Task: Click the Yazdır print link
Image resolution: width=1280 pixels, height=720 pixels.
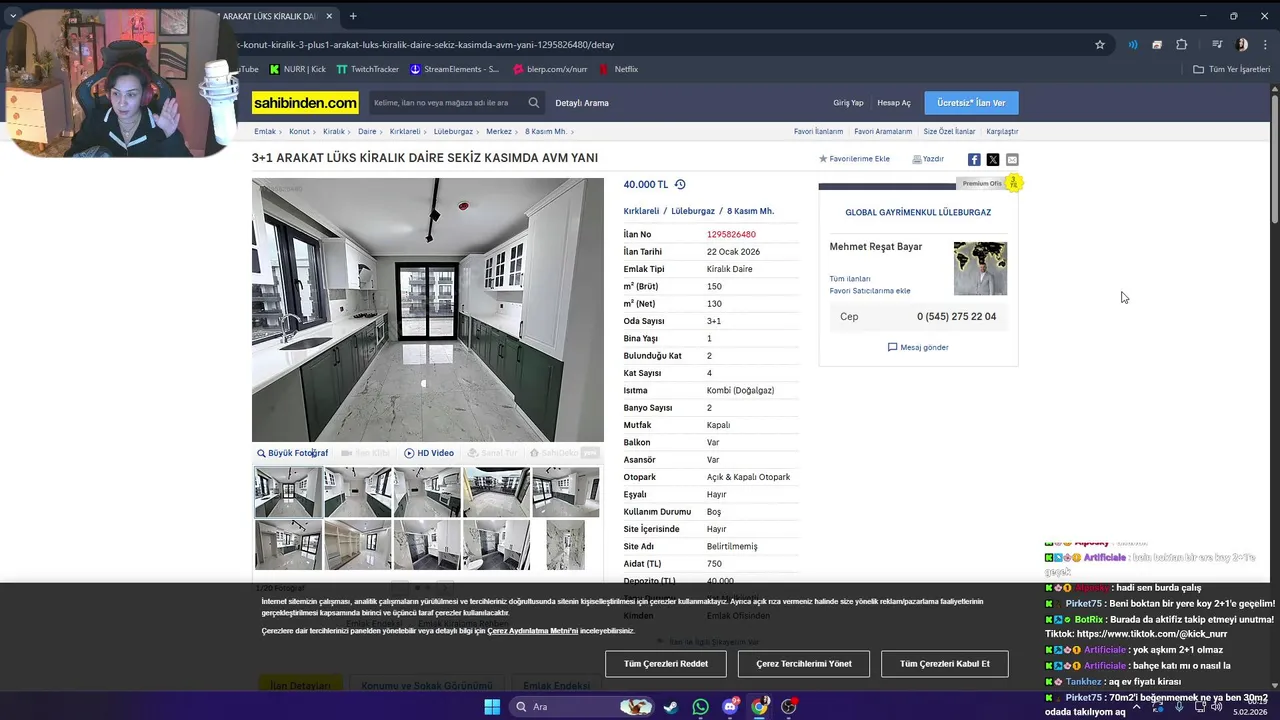Action: coord(928,159)
